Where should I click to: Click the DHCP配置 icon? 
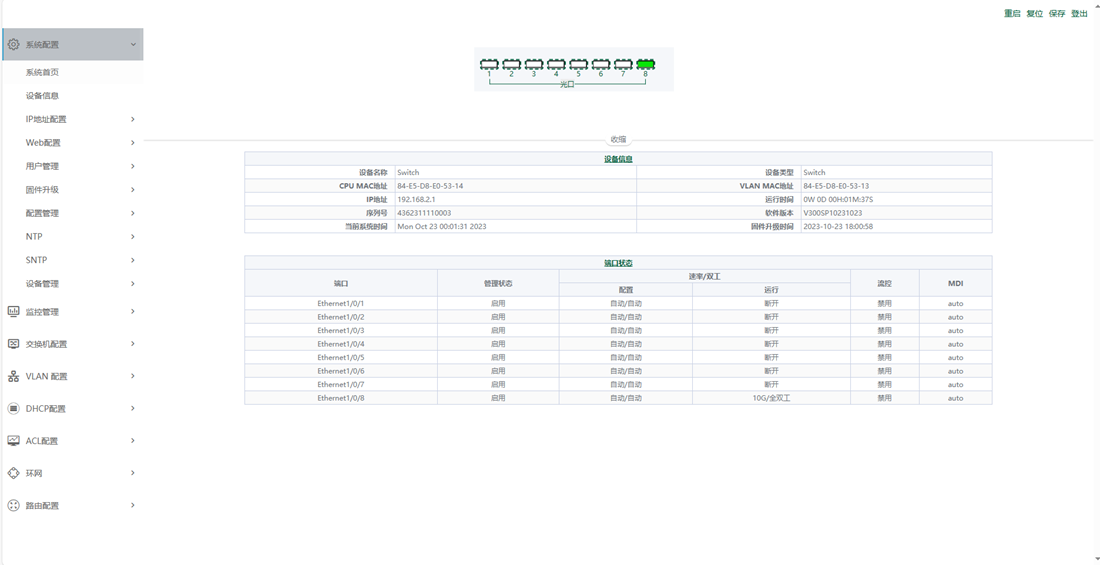(13, 408)
